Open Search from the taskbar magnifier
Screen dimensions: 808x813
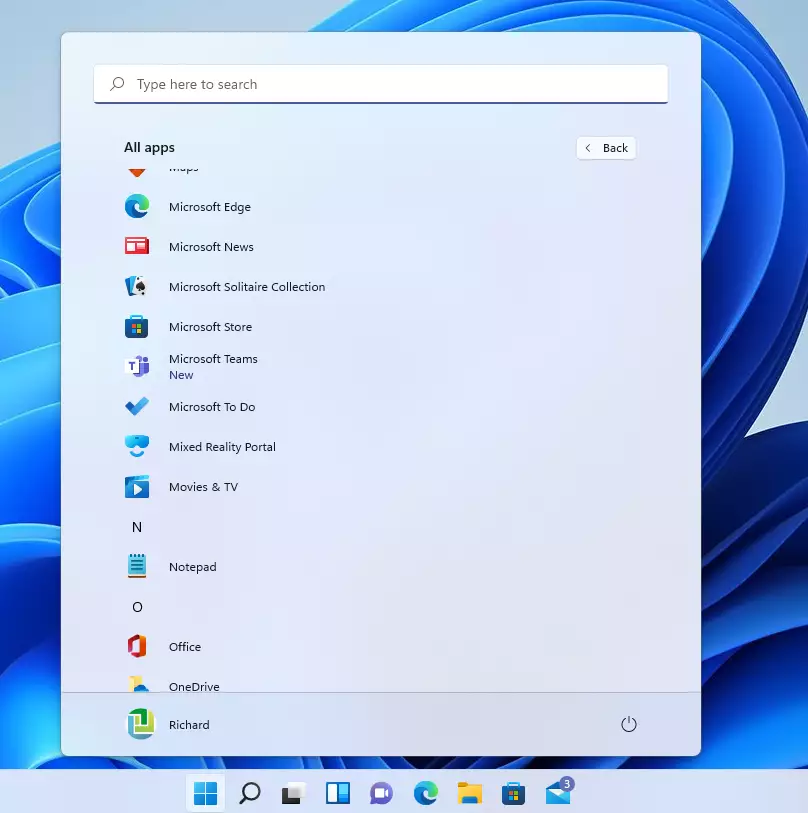click(x=249, y=793)
